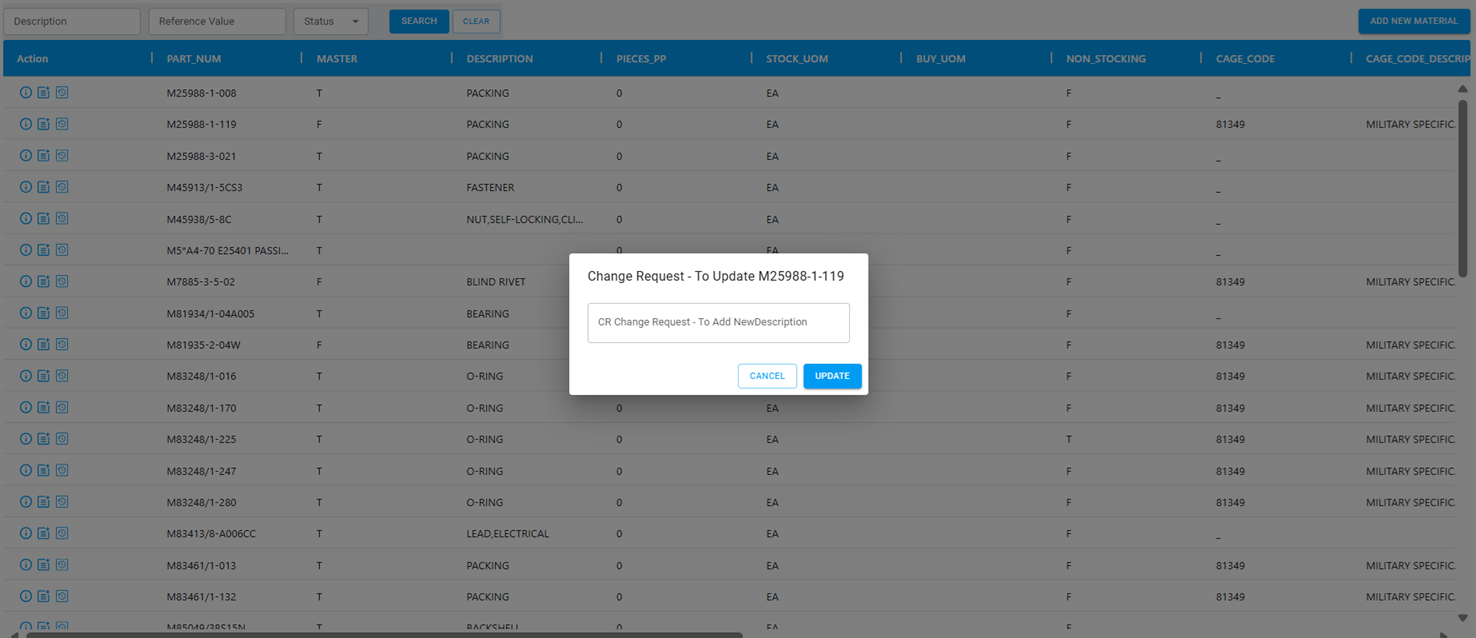
Task: Click info icon for M81934/1-04A005
Action: point(26,313)
